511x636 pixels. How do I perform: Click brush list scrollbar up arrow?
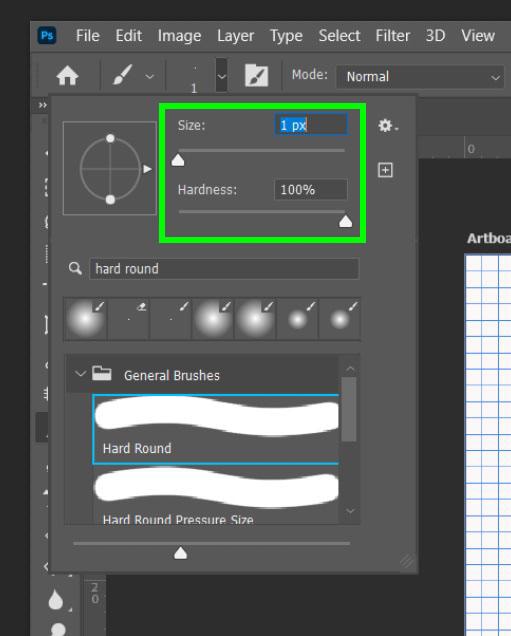(350, 369)
